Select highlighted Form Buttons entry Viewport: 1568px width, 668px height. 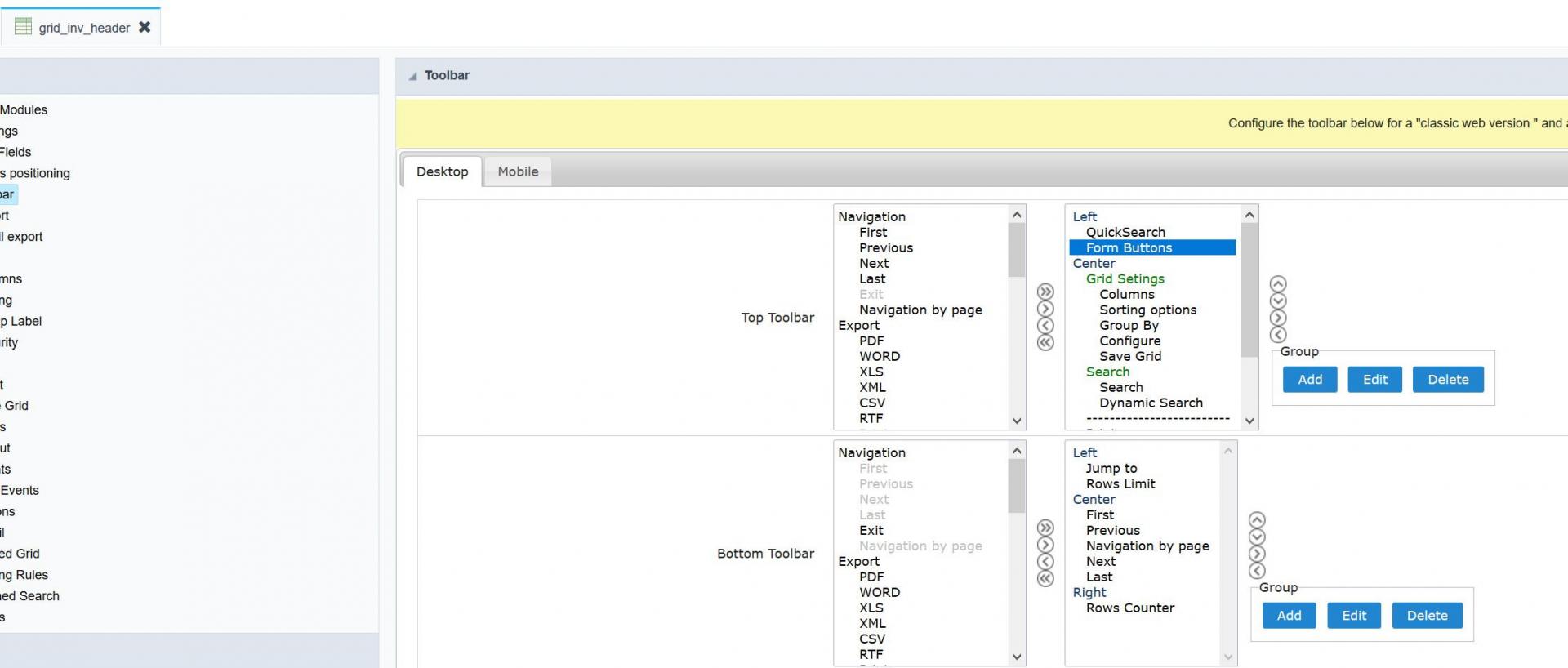tap(1152, 247)
